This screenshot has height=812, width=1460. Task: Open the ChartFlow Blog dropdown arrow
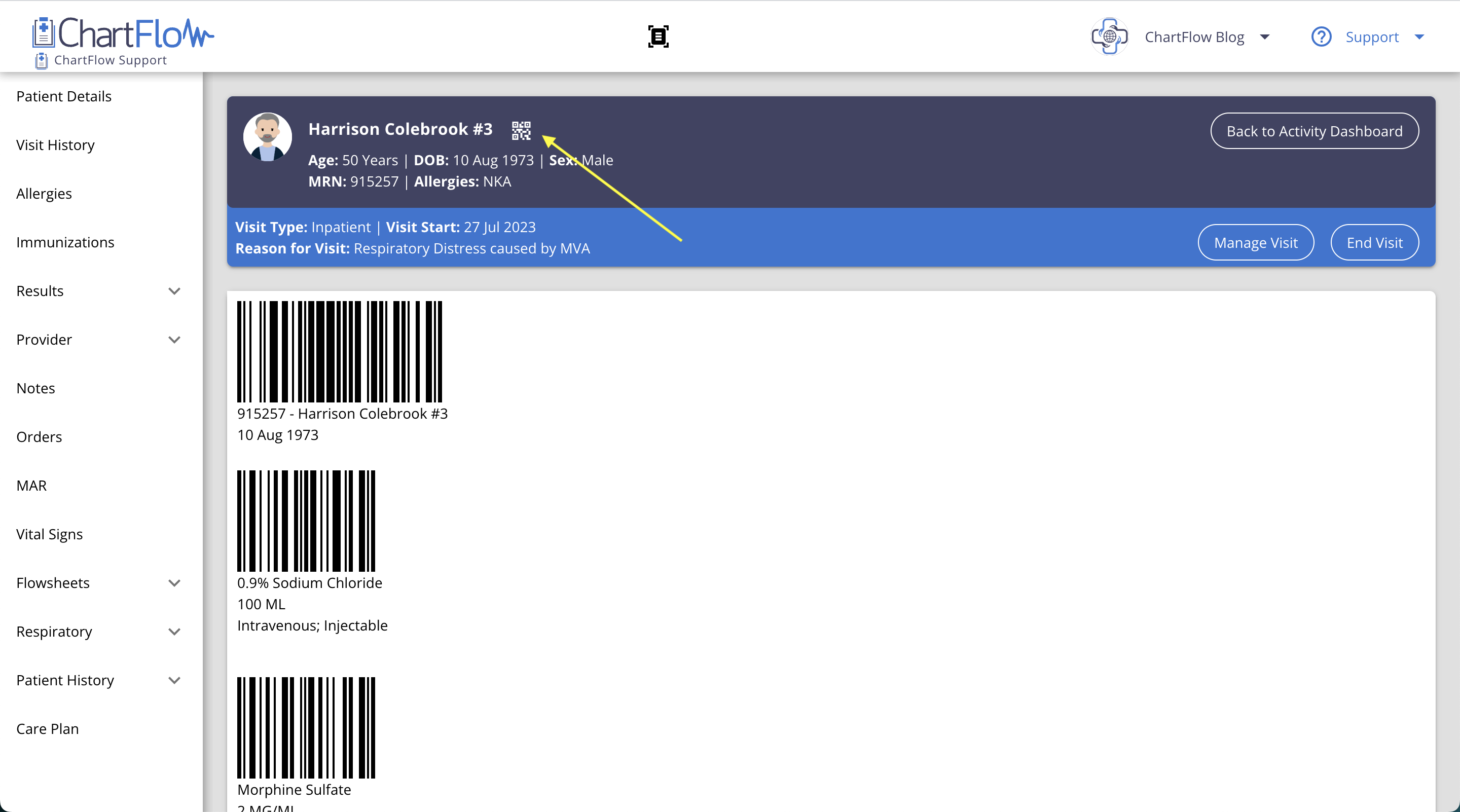1264,37
